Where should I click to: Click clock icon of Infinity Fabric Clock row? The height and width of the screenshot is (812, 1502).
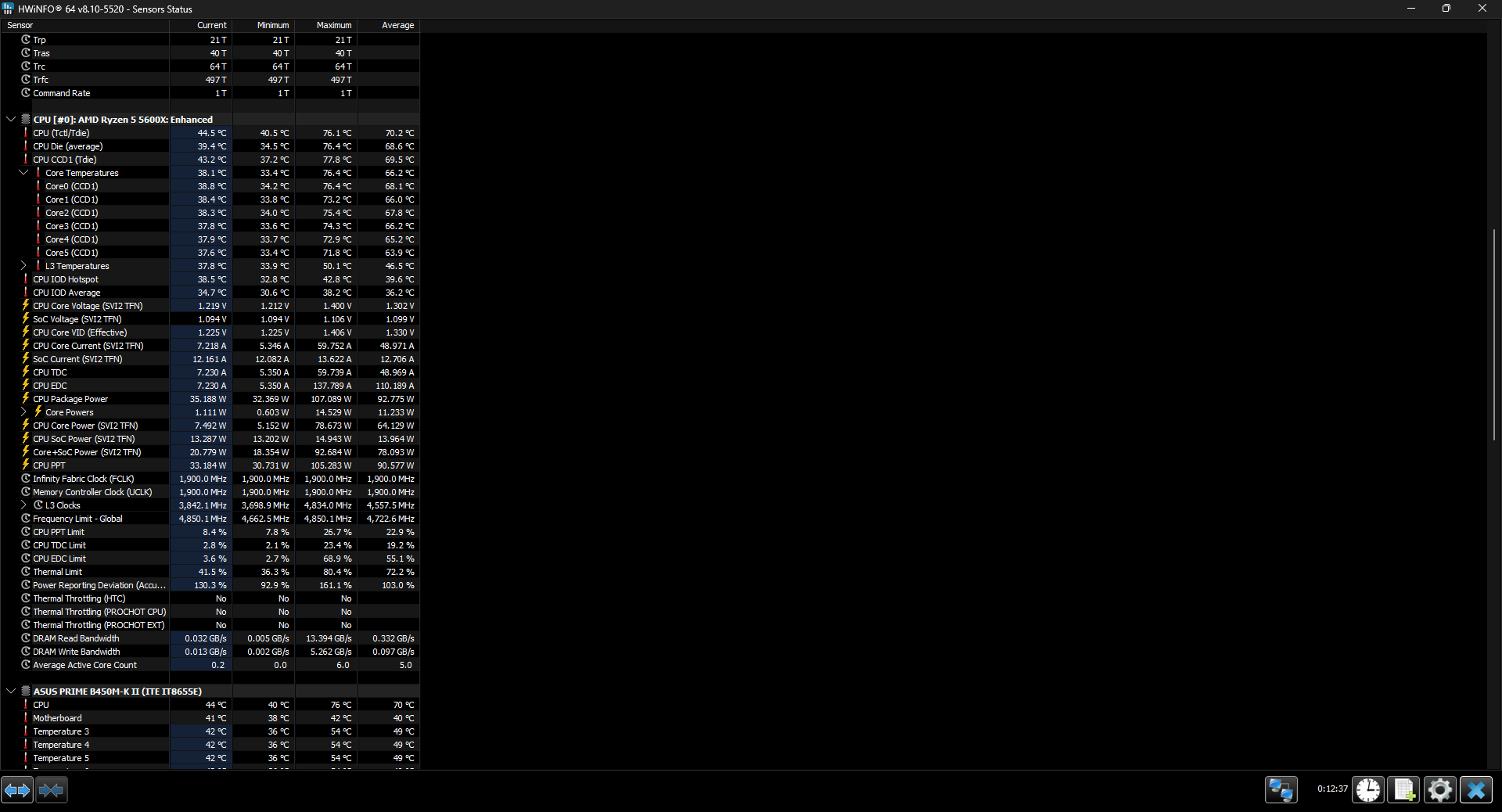point(26,479)
